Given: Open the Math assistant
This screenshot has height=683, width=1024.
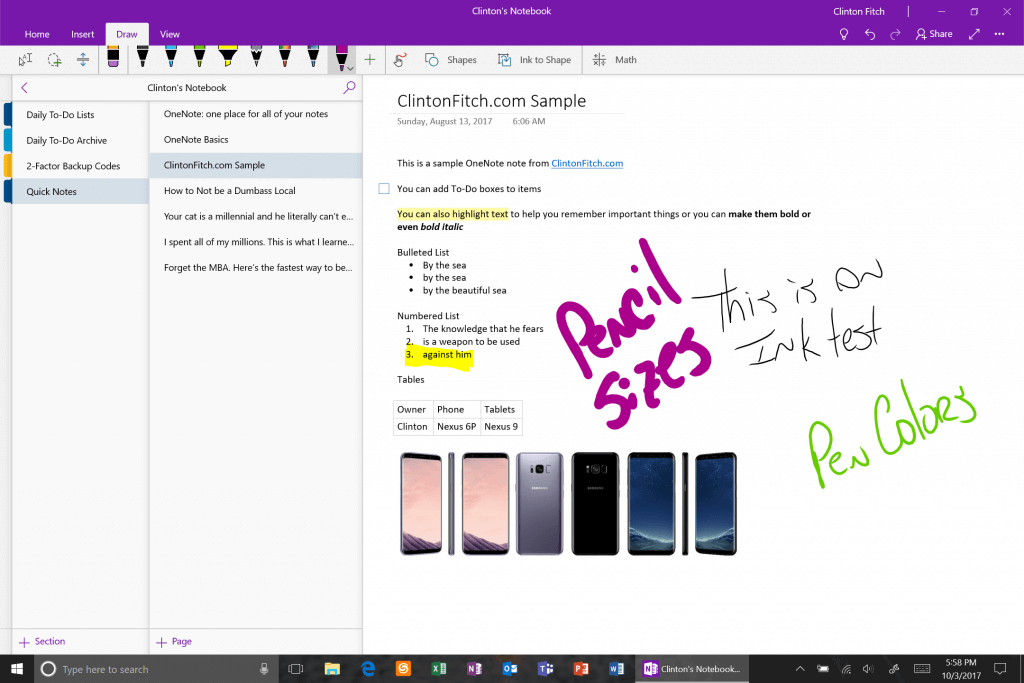Looking at the screenshot, I should tap(614, 60).
